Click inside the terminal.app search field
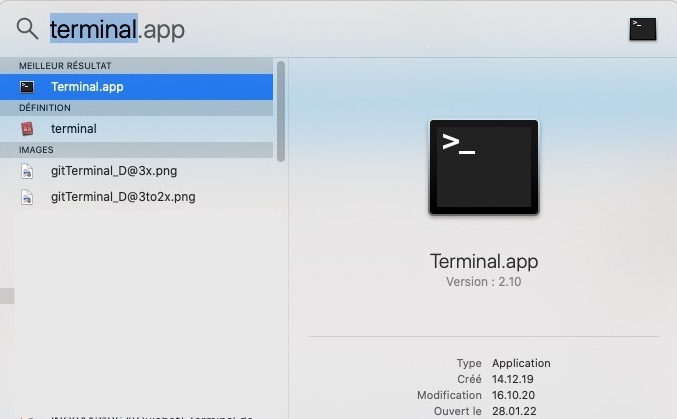The width and height of the screenshot is (677, 419). tap(300, 29)
